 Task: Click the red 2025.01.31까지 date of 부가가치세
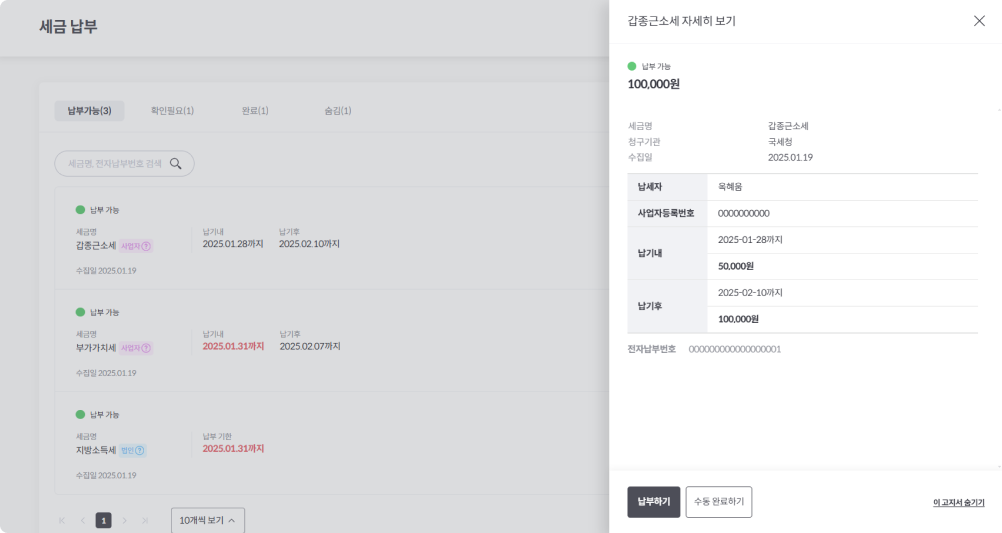click(233, 346)
